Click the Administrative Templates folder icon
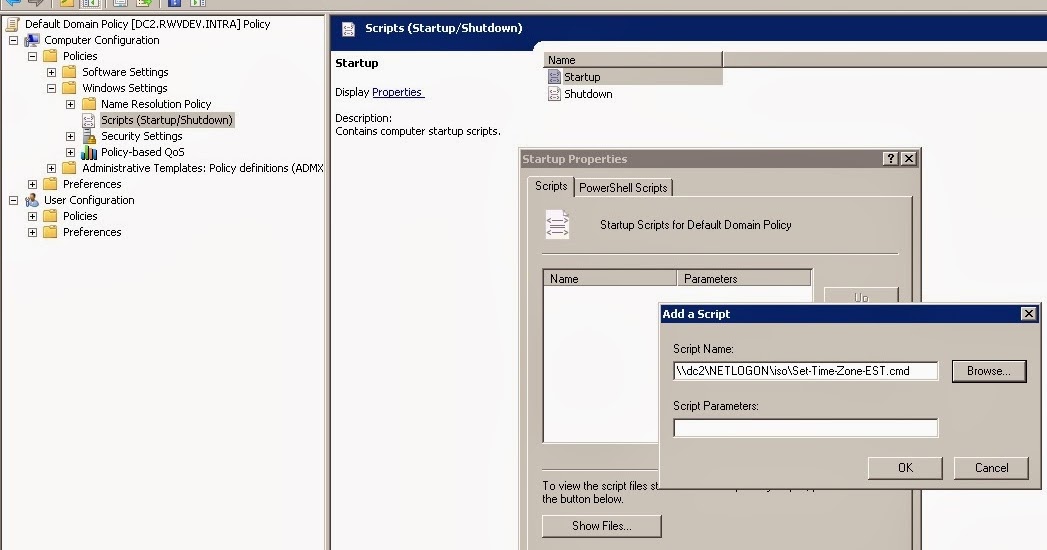This screenshot has width=1047, height=550. pyautogui.click(x=69, y=168)
